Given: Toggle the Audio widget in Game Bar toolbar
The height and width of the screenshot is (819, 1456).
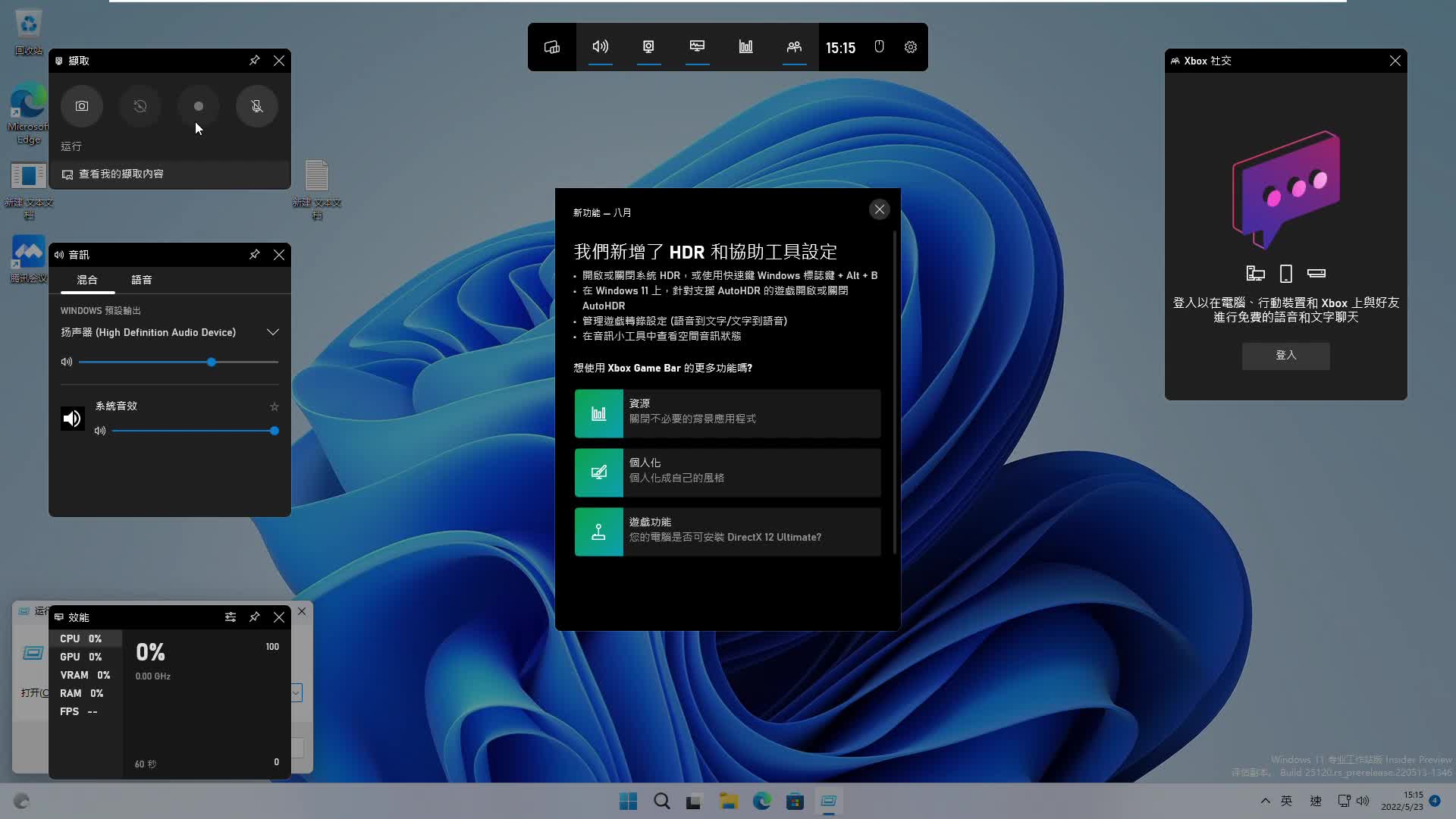Looking at the screenshot, I should (600, 47).
